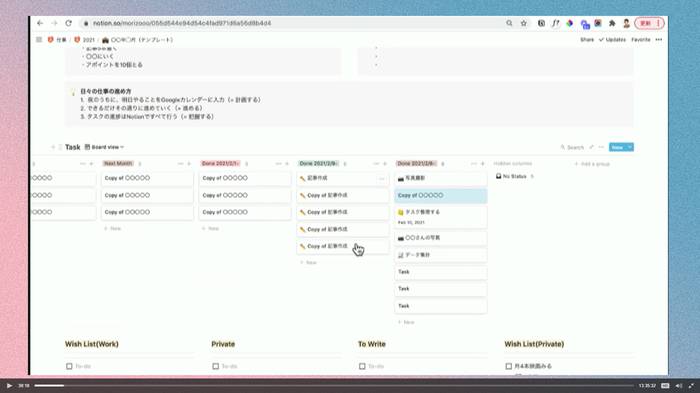Image resolution: width=700 pixels, height=393 pixels.
Task: Check the Private section to-do checkbox
Action: click(216, 366)
